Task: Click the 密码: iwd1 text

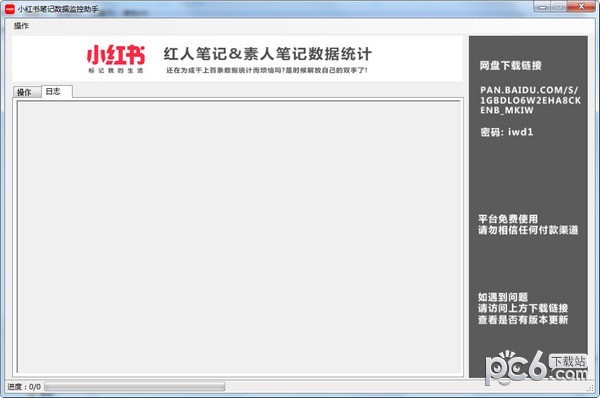Action: click(507, 132)
